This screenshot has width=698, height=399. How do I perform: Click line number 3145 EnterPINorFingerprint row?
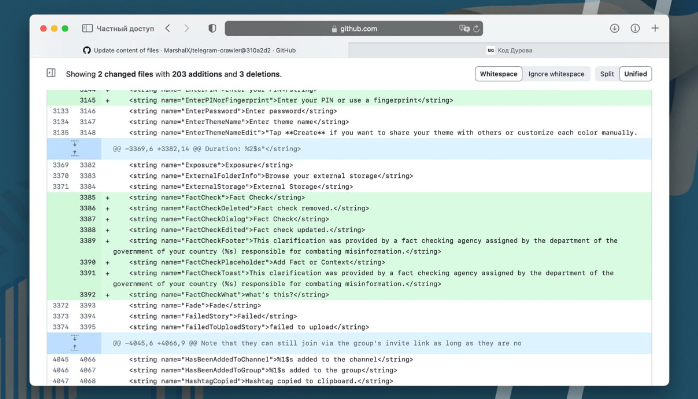click(x=88, y=100)
